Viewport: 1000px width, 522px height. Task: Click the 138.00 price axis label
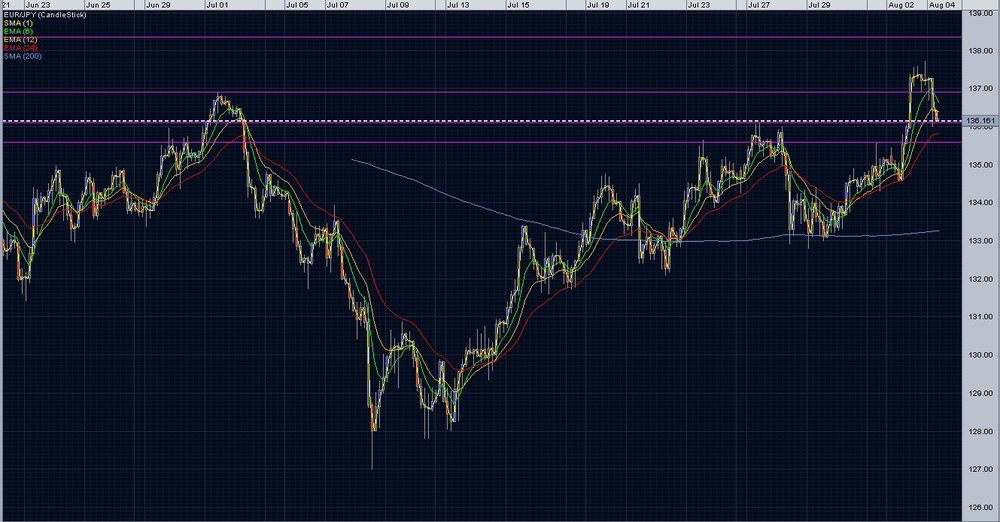click(x=981, y=51)
